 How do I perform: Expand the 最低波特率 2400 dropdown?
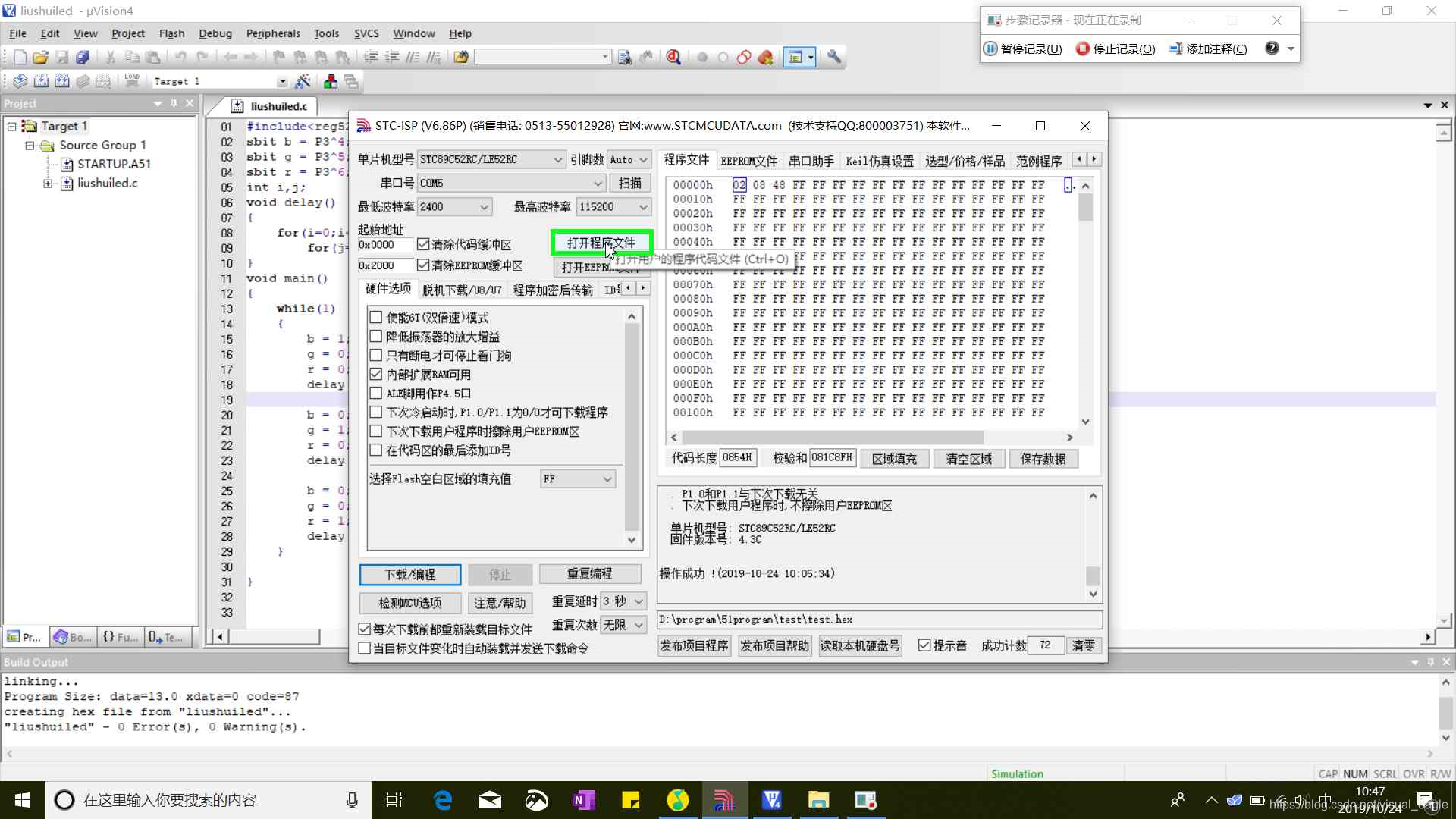pyautogui.click(x=483, y=206)
